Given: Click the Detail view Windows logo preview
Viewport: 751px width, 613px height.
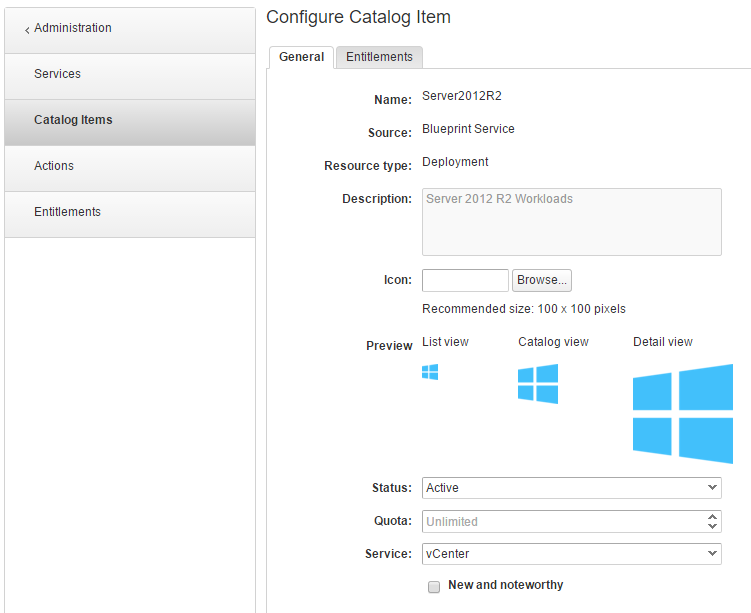Looking at the screenshot, I should (x=683, y=413).
